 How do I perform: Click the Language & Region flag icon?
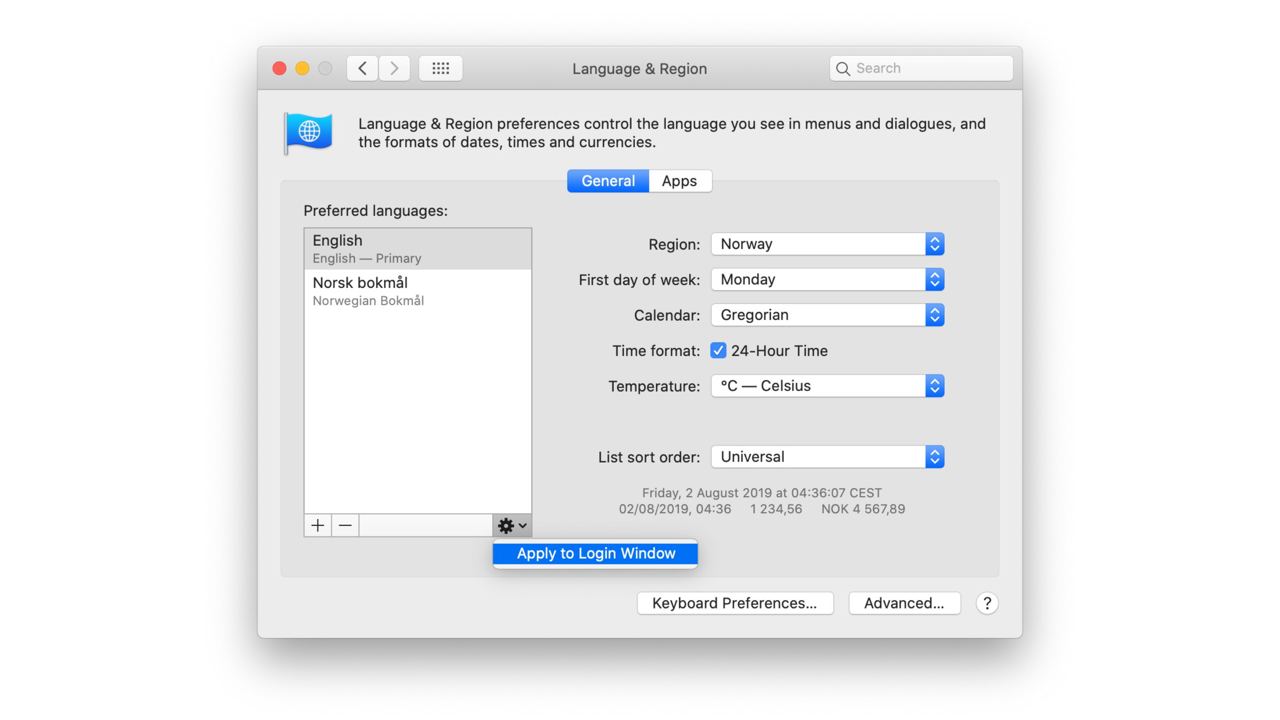[x=309, y=132]
